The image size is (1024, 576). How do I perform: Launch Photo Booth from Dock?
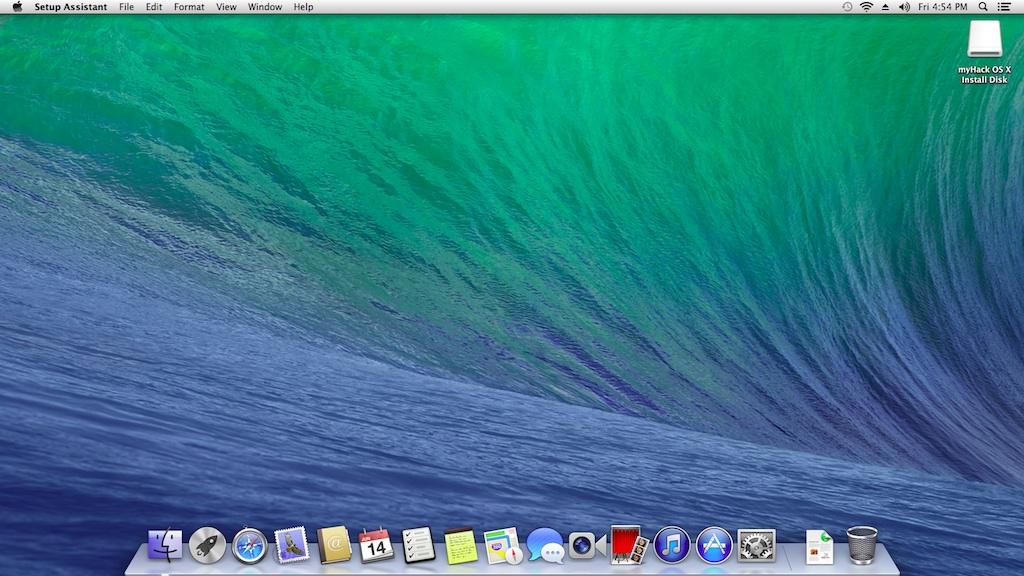pyautogui.click(x=629, y=545)
